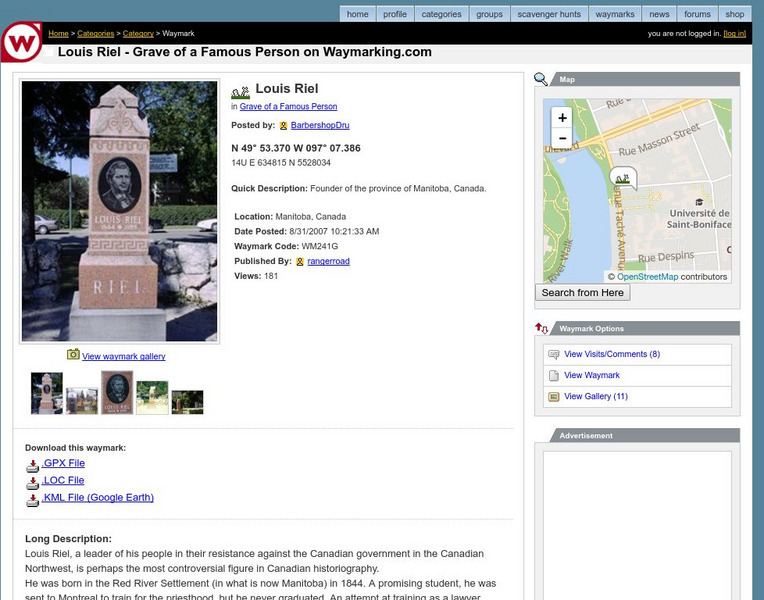This screenshot has height=600, width=764.
Task: Click the user icon next to BarbershopDru
Action: (x=283, y=126)
